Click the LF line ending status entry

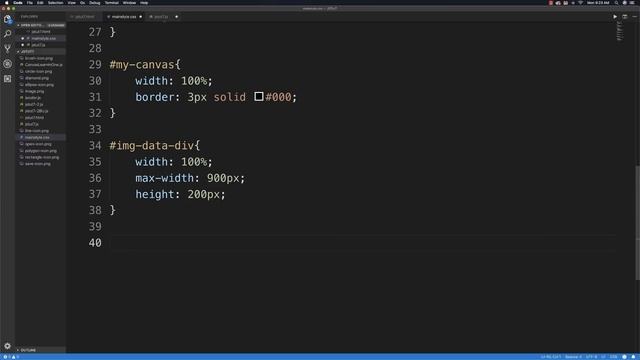click(x=603, y=357)
